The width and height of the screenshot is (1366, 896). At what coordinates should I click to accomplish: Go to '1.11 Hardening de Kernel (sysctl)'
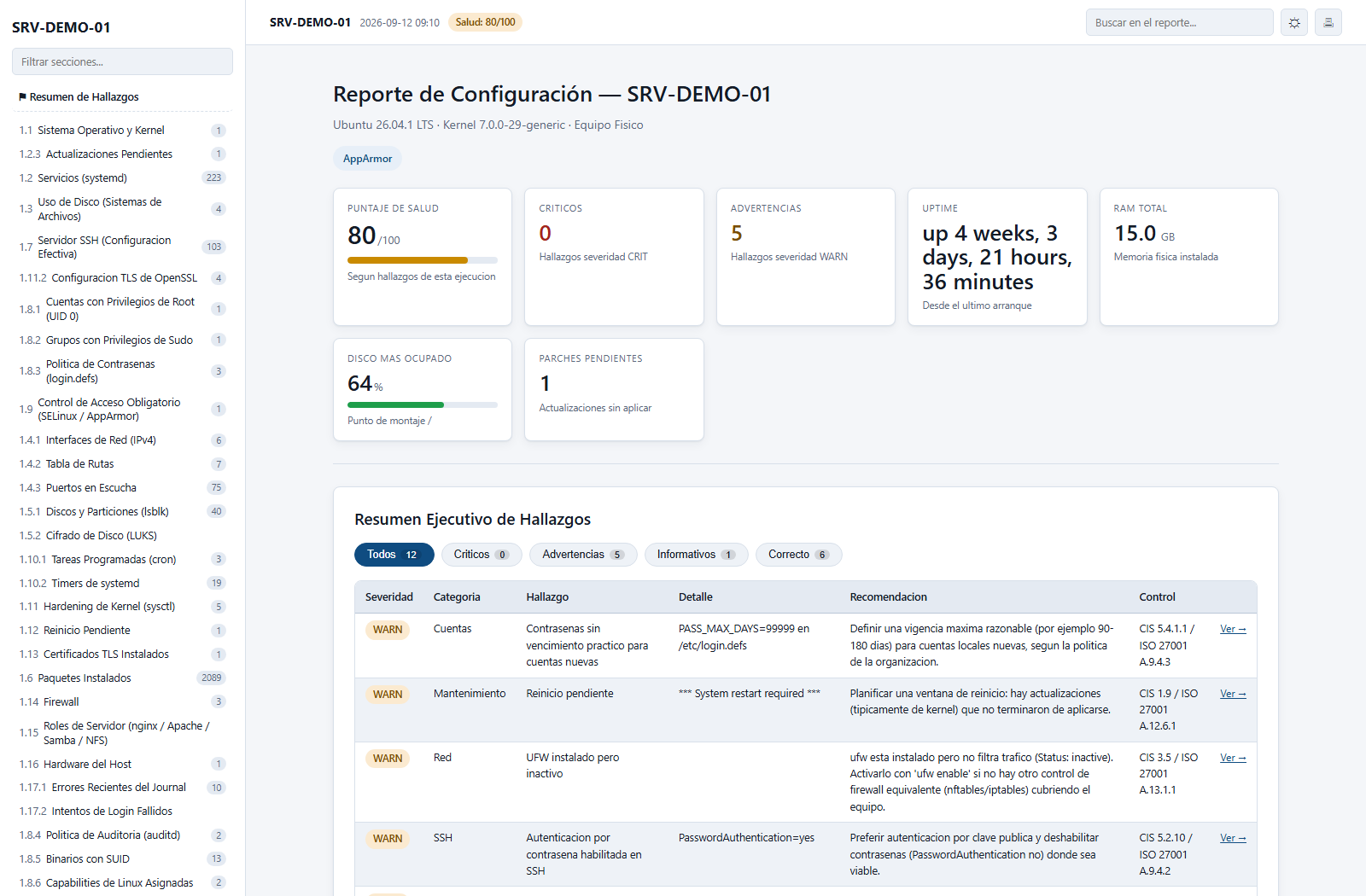coord(122,607)
